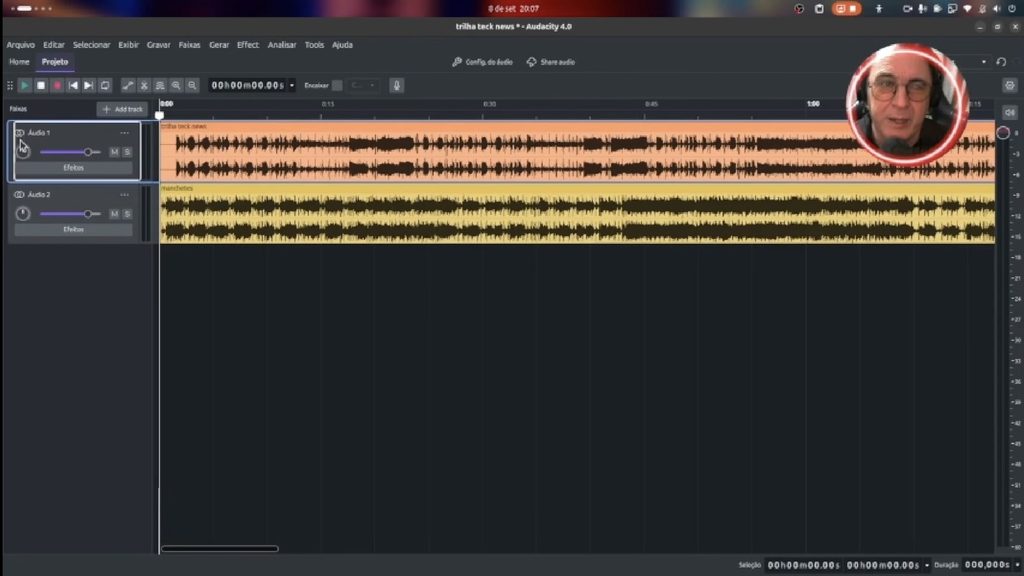Open the Efeitos panel for Áudio 1
This screenshot has height=576, width=1024.
point(74,168)
